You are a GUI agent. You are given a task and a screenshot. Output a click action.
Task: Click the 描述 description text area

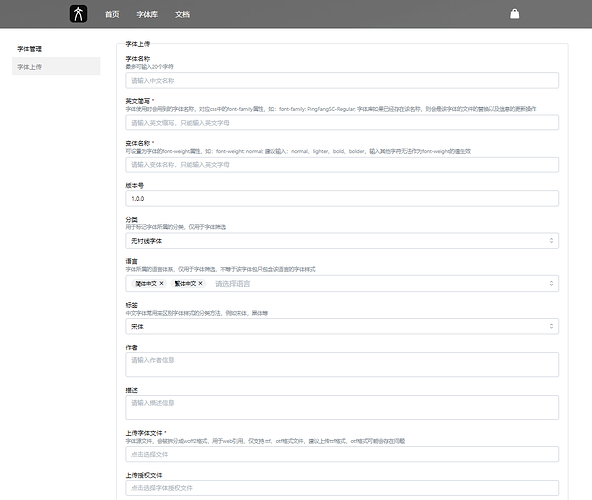coord(342,407)
